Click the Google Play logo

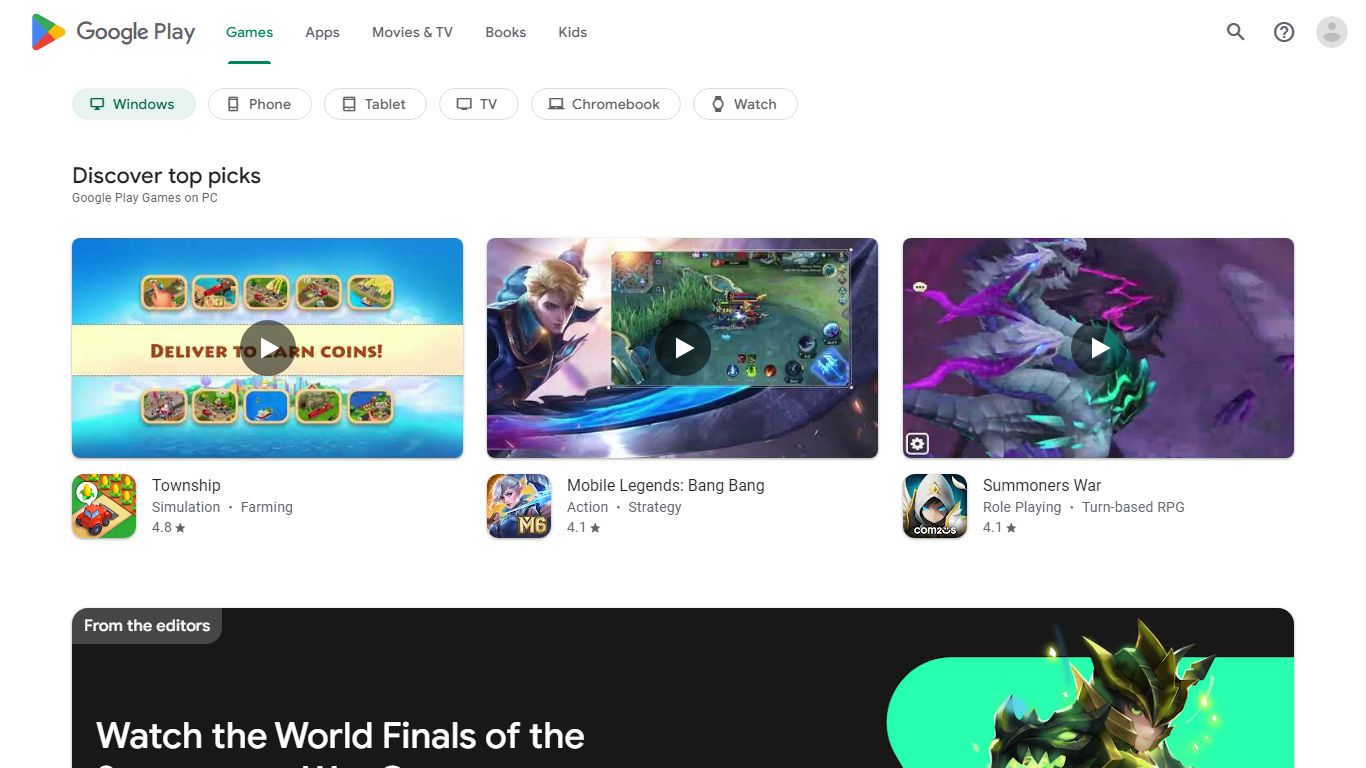click(113, 32)
